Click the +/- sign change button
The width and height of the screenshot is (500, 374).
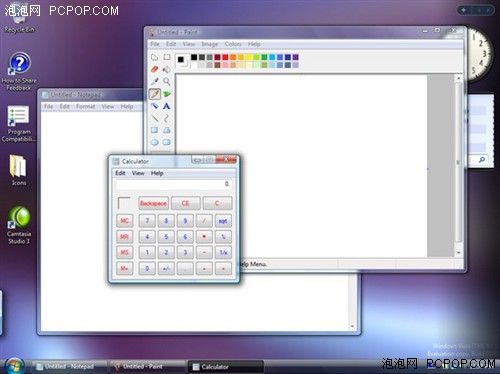(x=166, y=268)
